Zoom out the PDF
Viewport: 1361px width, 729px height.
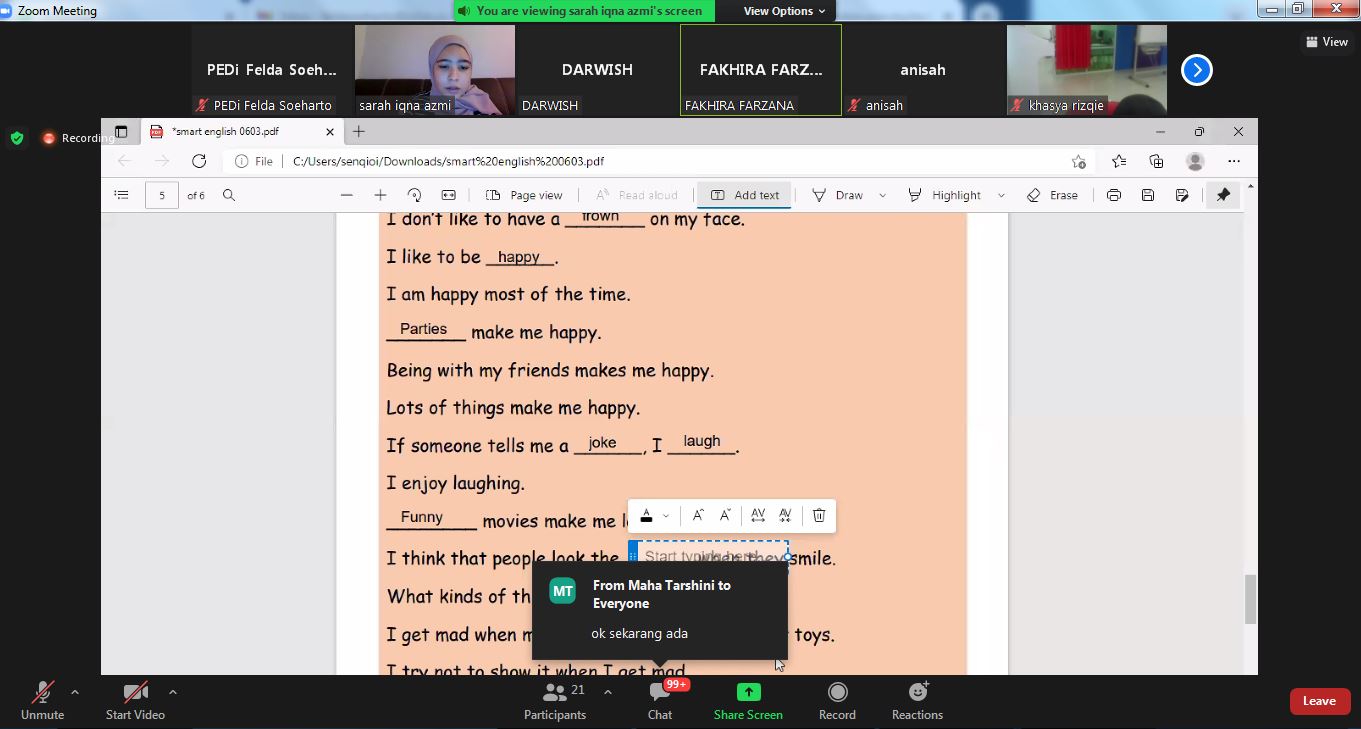346,195
